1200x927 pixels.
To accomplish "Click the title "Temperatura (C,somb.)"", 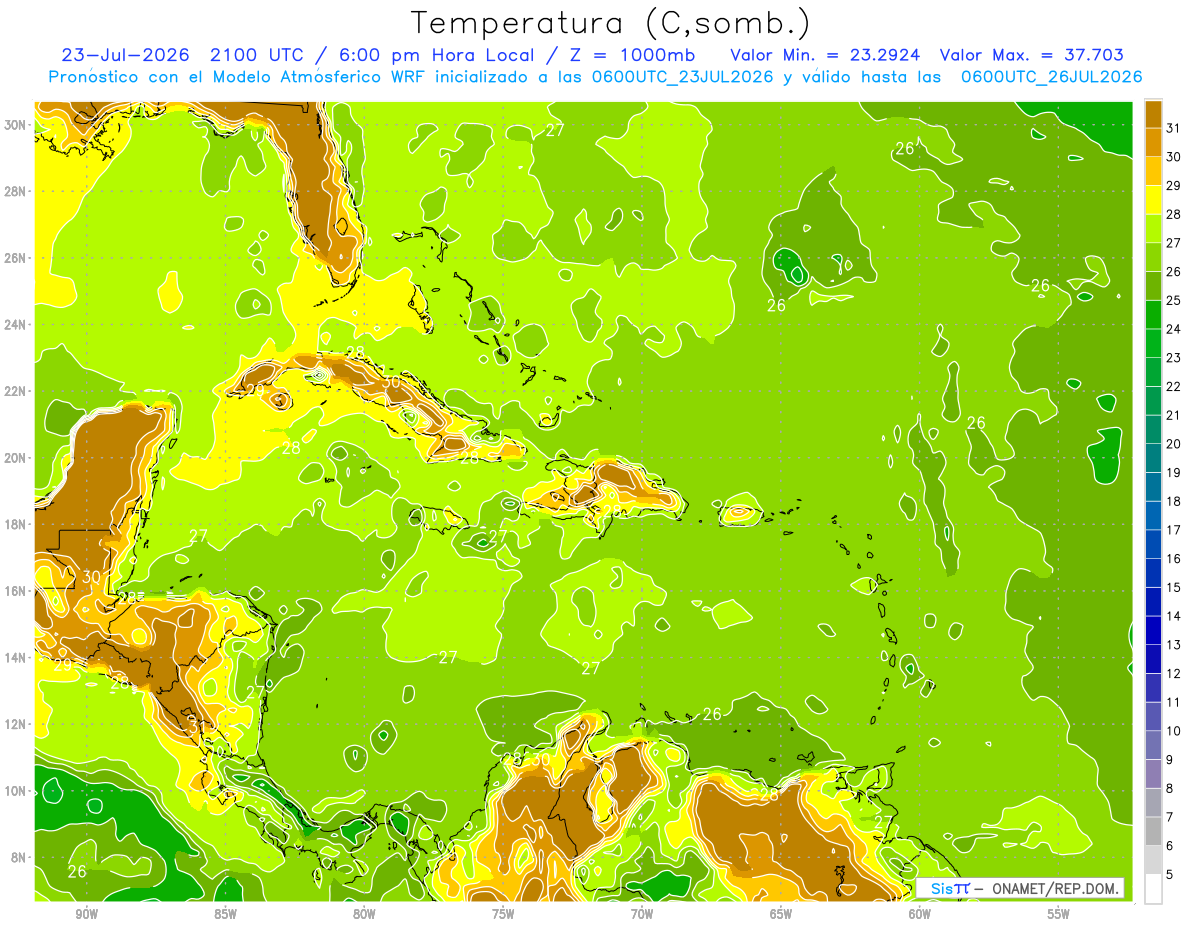I will pos(610,23).
